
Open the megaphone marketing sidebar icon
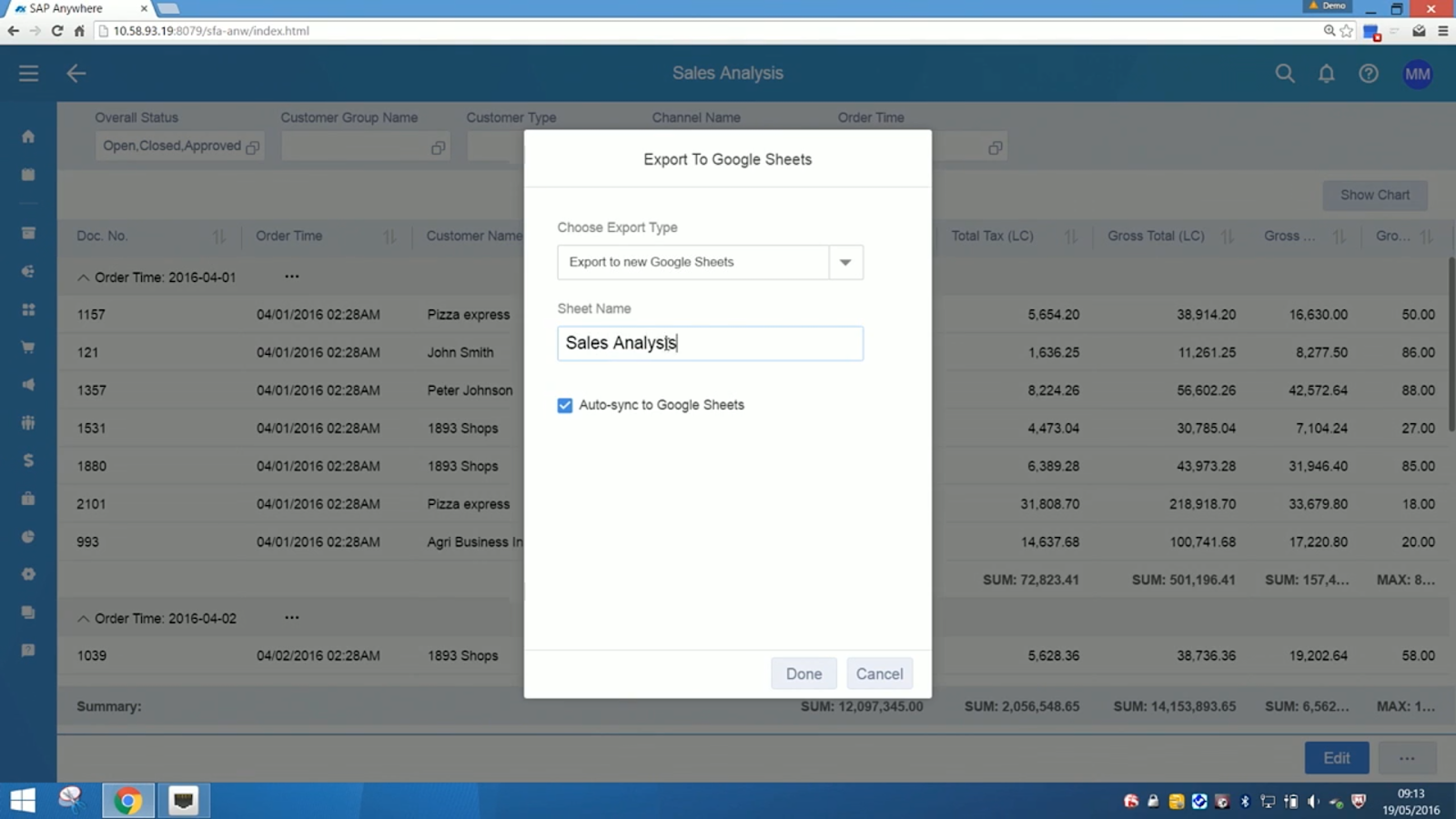(x=28, y=385)
